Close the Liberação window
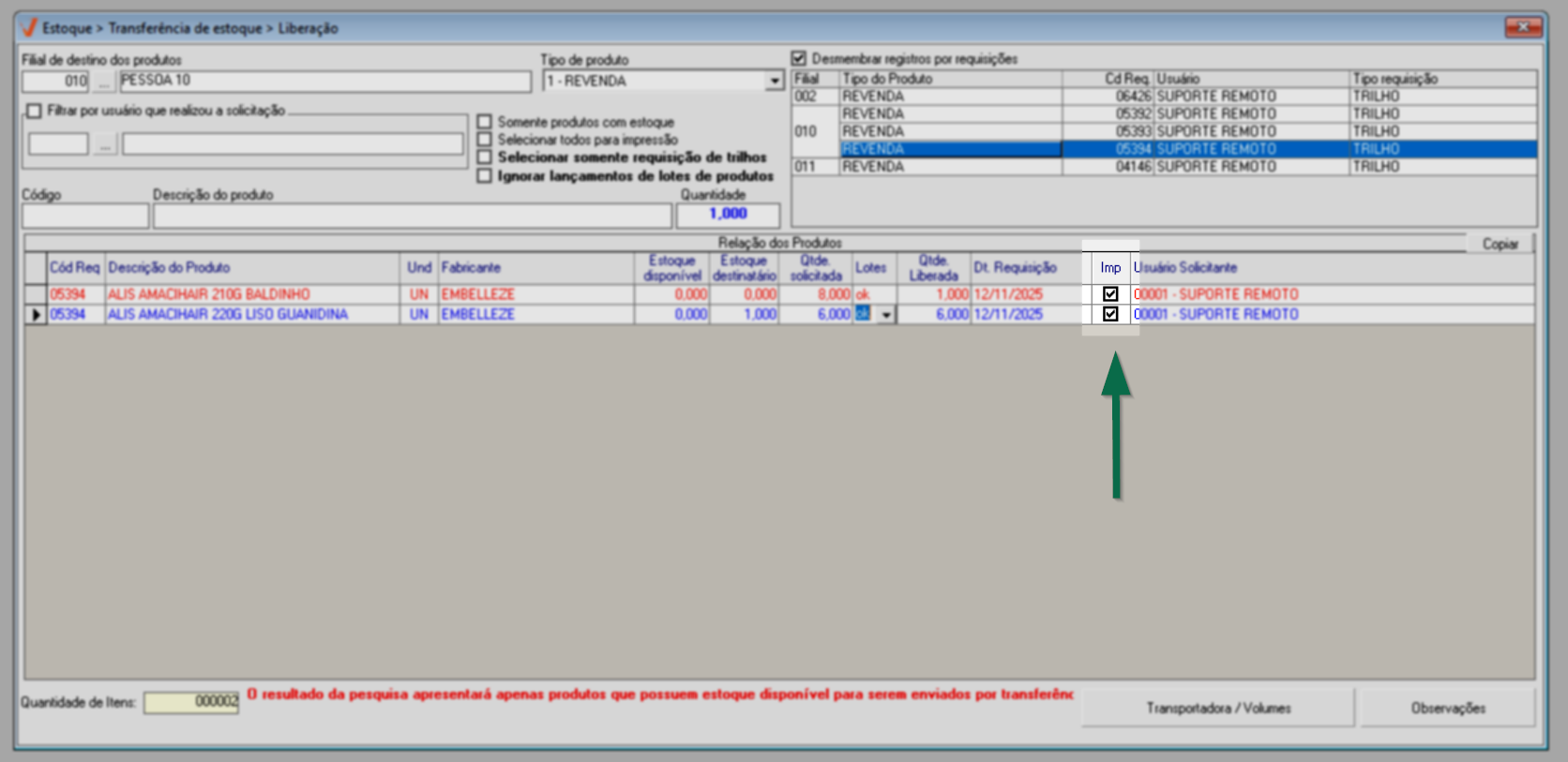The image size is (1568, 762). [x=1523, y=27]
